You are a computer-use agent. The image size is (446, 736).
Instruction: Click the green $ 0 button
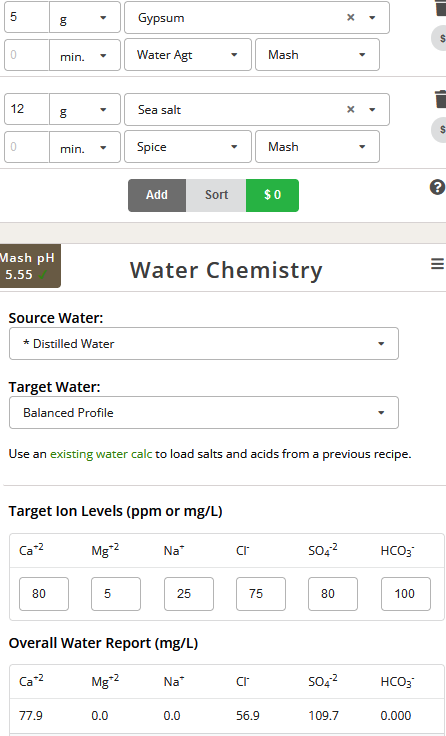[x=272, y=195]
